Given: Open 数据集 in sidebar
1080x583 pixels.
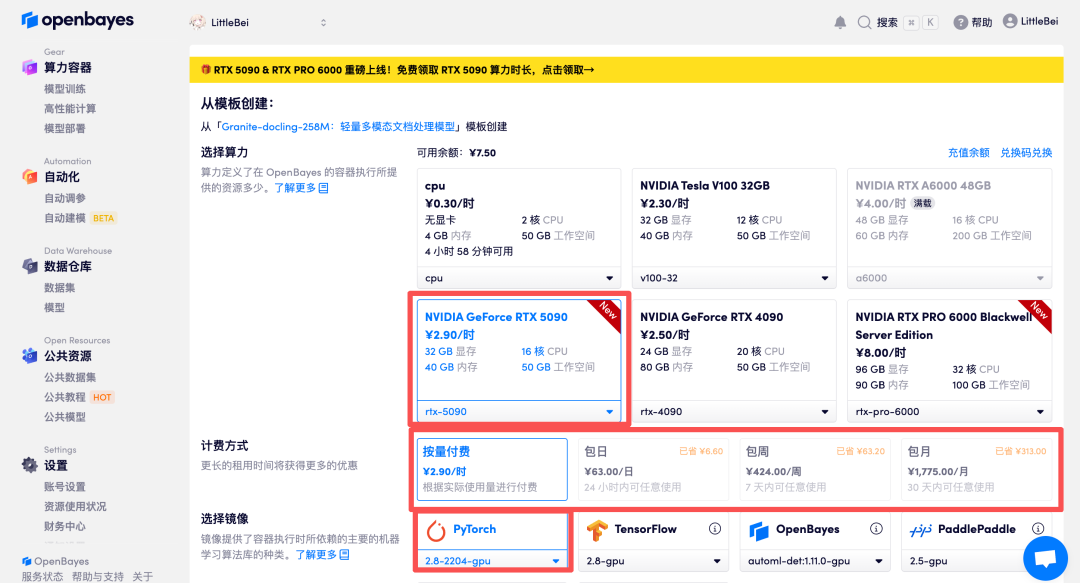Looking at the screenshot, I should [x=59, y=287].
